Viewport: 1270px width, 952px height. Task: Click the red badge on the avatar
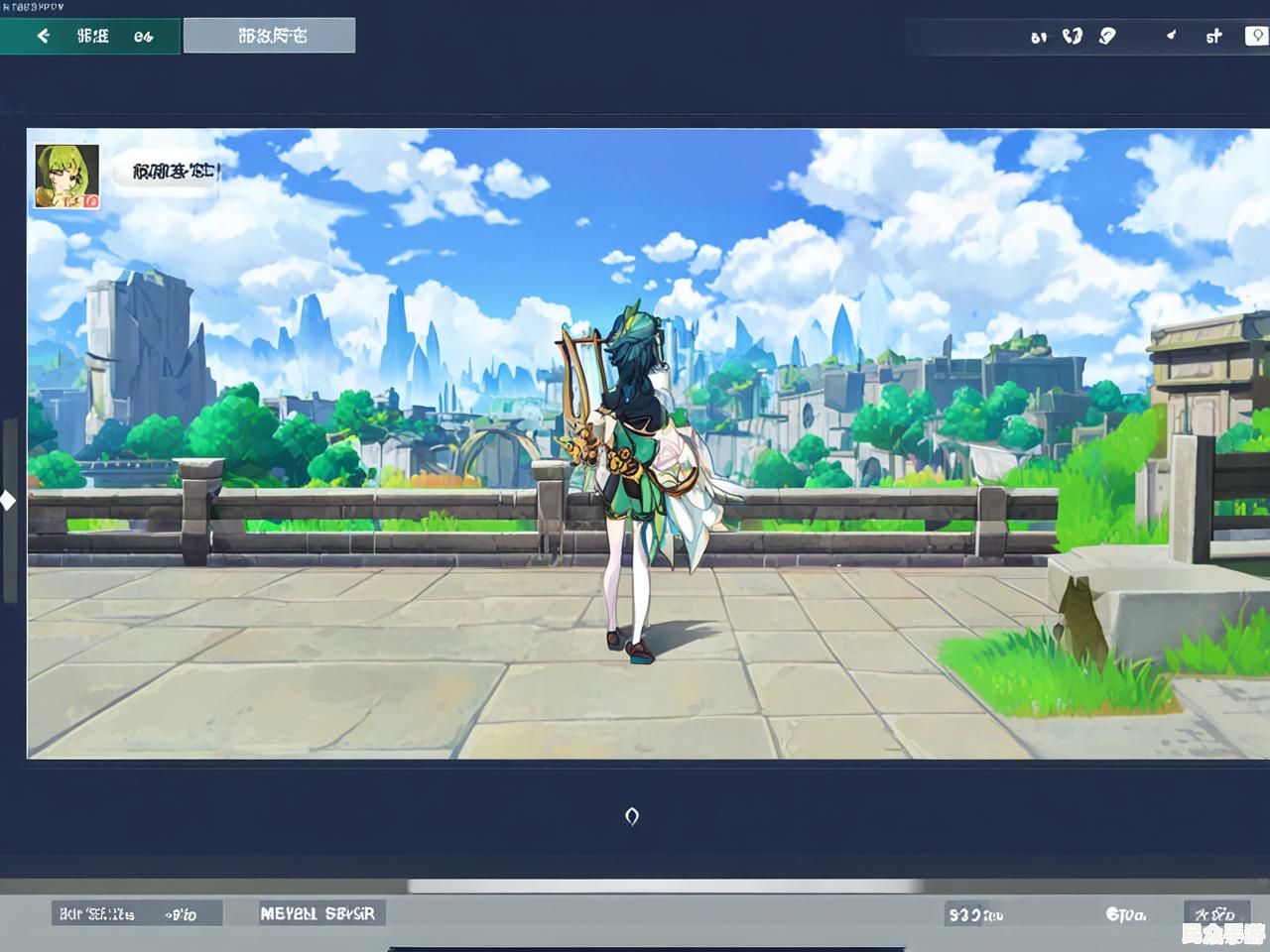click(91, 200)
